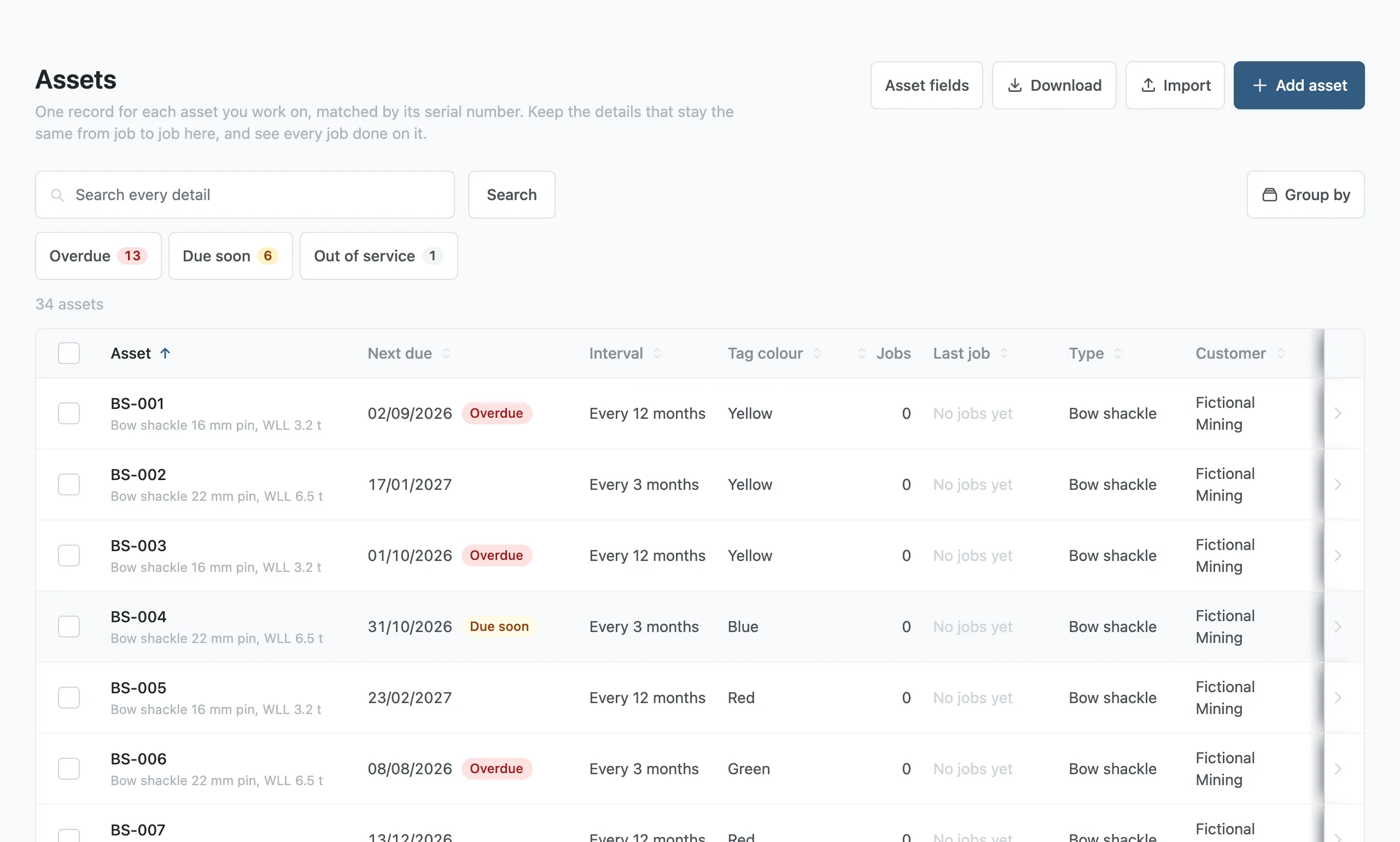
Task: Open BS-004 row chevron
Action: click(1338, 627)
